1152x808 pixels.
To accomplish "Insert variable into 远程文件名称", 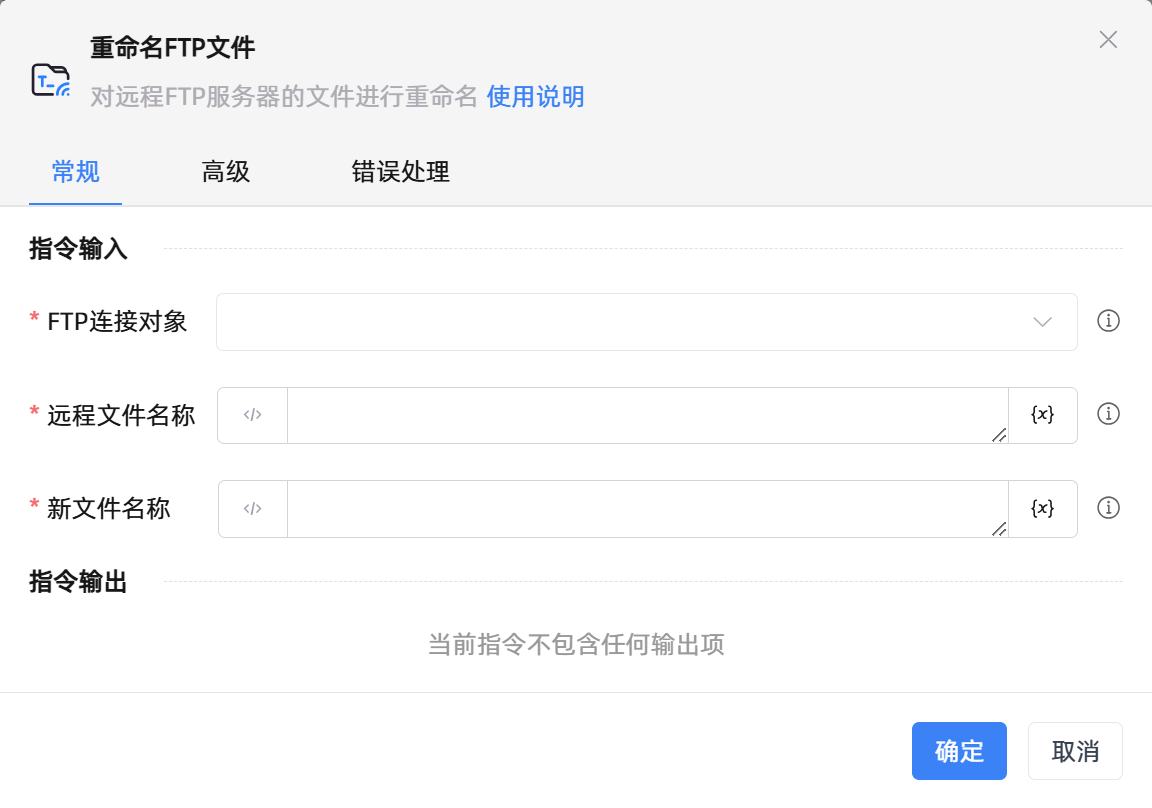I will pyautogui.click(x=1043, y=415).
